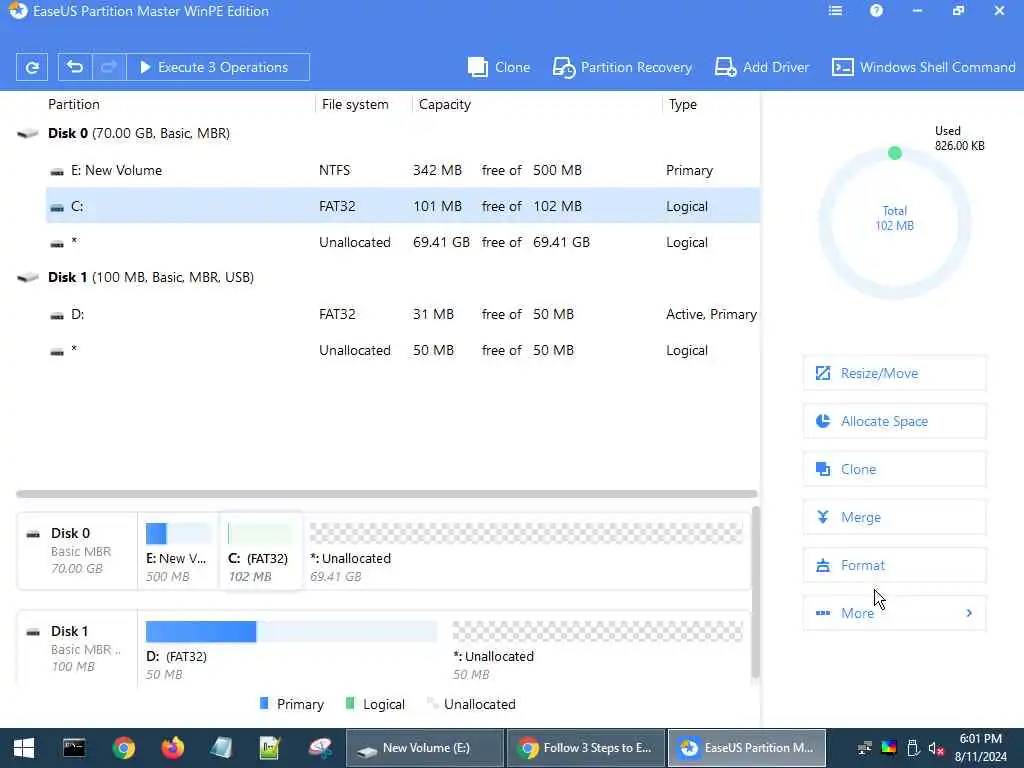
Task: Click the drive icon next to E: New Volume
Action: point(57,172)
